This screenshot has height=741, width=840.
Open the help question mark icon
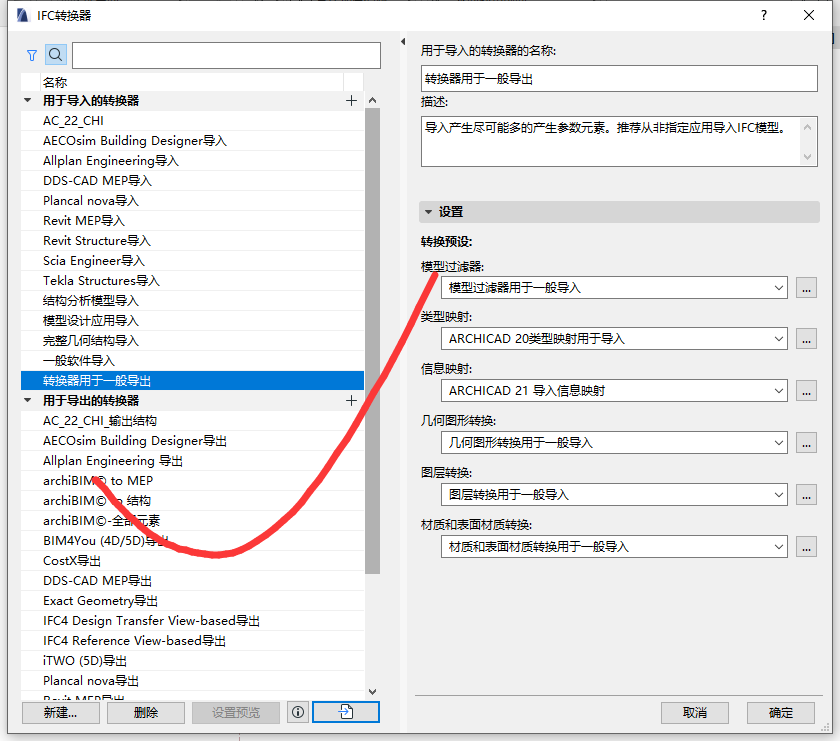[764, 15]
